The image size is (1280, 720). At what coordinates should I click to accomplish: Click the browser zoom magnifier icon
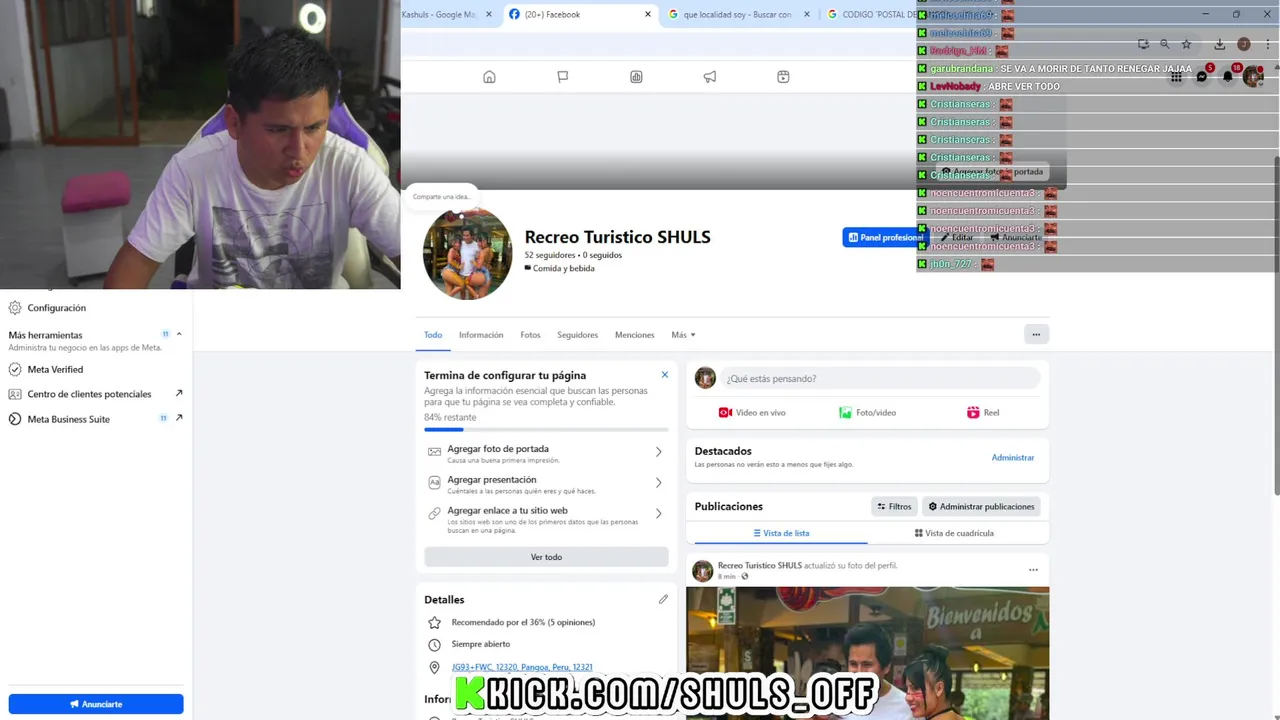pos(1165,44)
